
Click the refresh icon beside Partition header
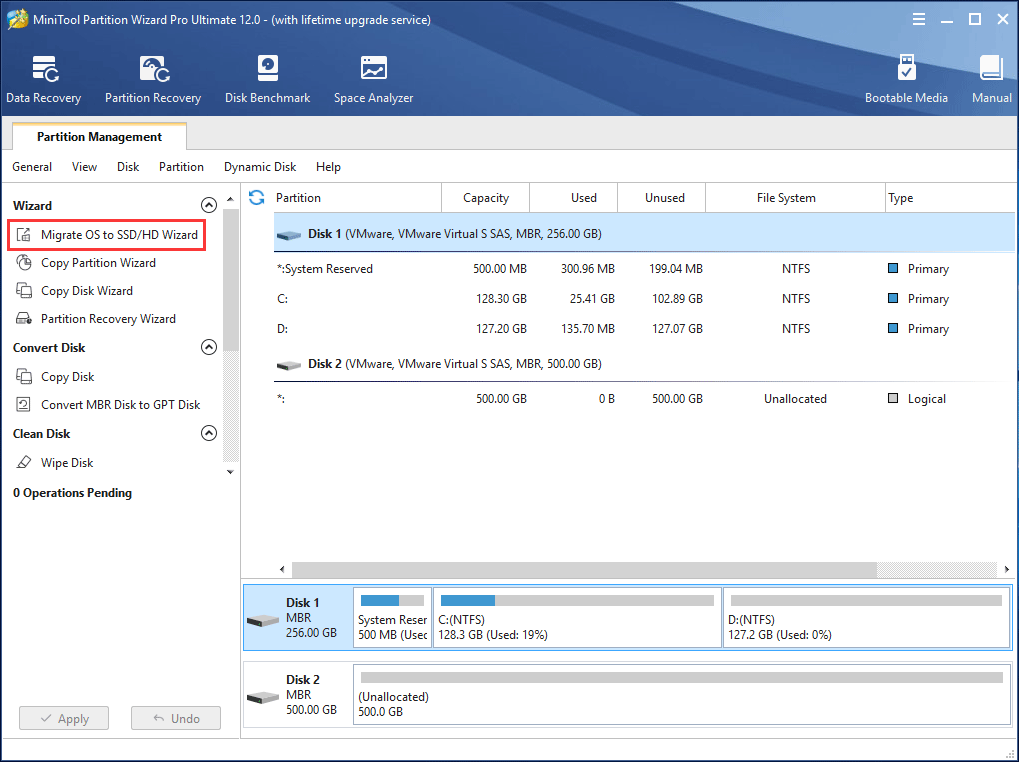257,198
